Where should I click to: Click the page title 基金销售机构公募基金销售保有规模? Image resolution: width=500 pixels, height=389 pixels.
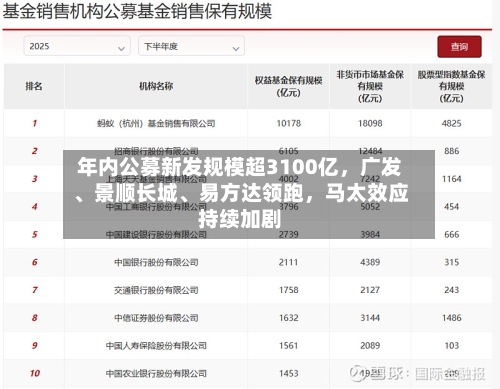click(x=137, y=11)
